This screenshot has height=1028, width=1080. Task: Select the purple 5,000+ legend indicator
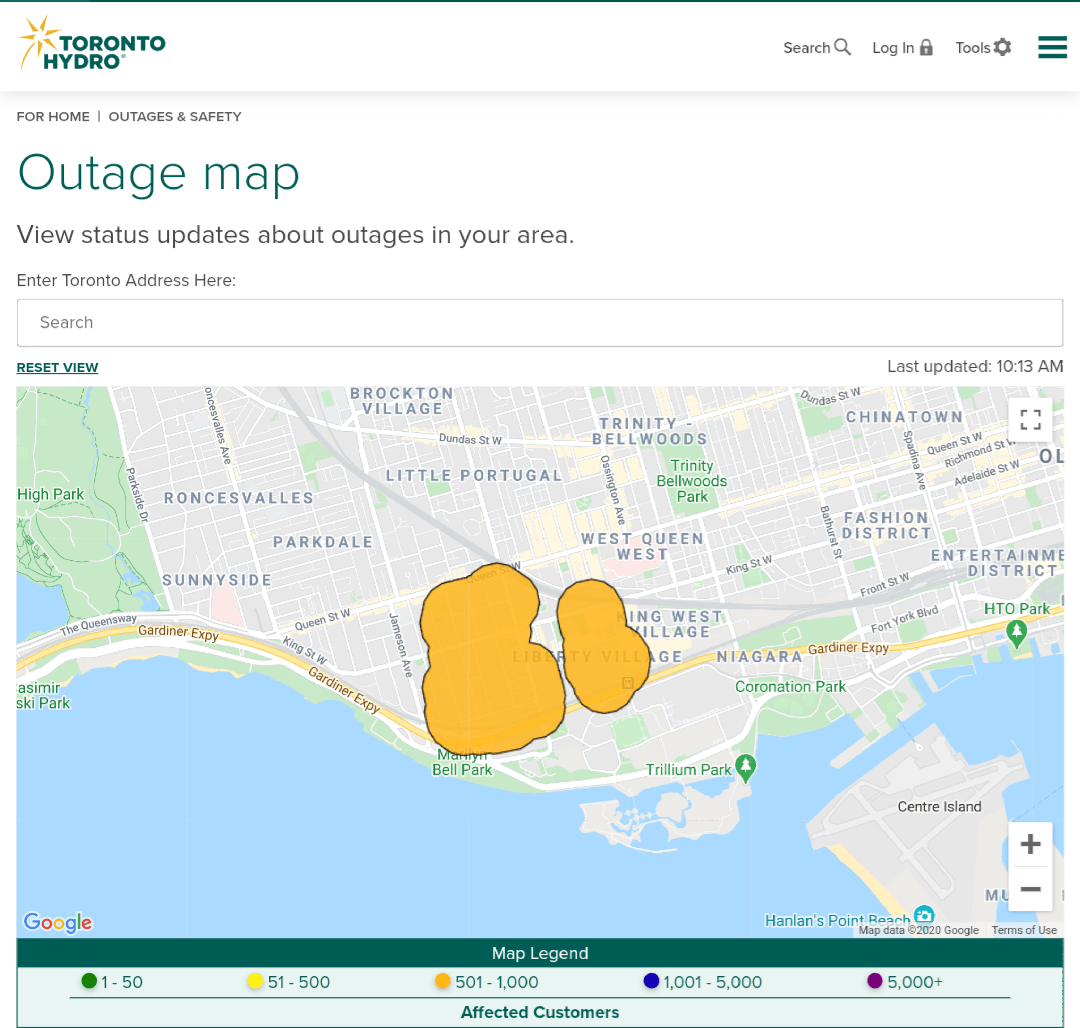point(876,982)
